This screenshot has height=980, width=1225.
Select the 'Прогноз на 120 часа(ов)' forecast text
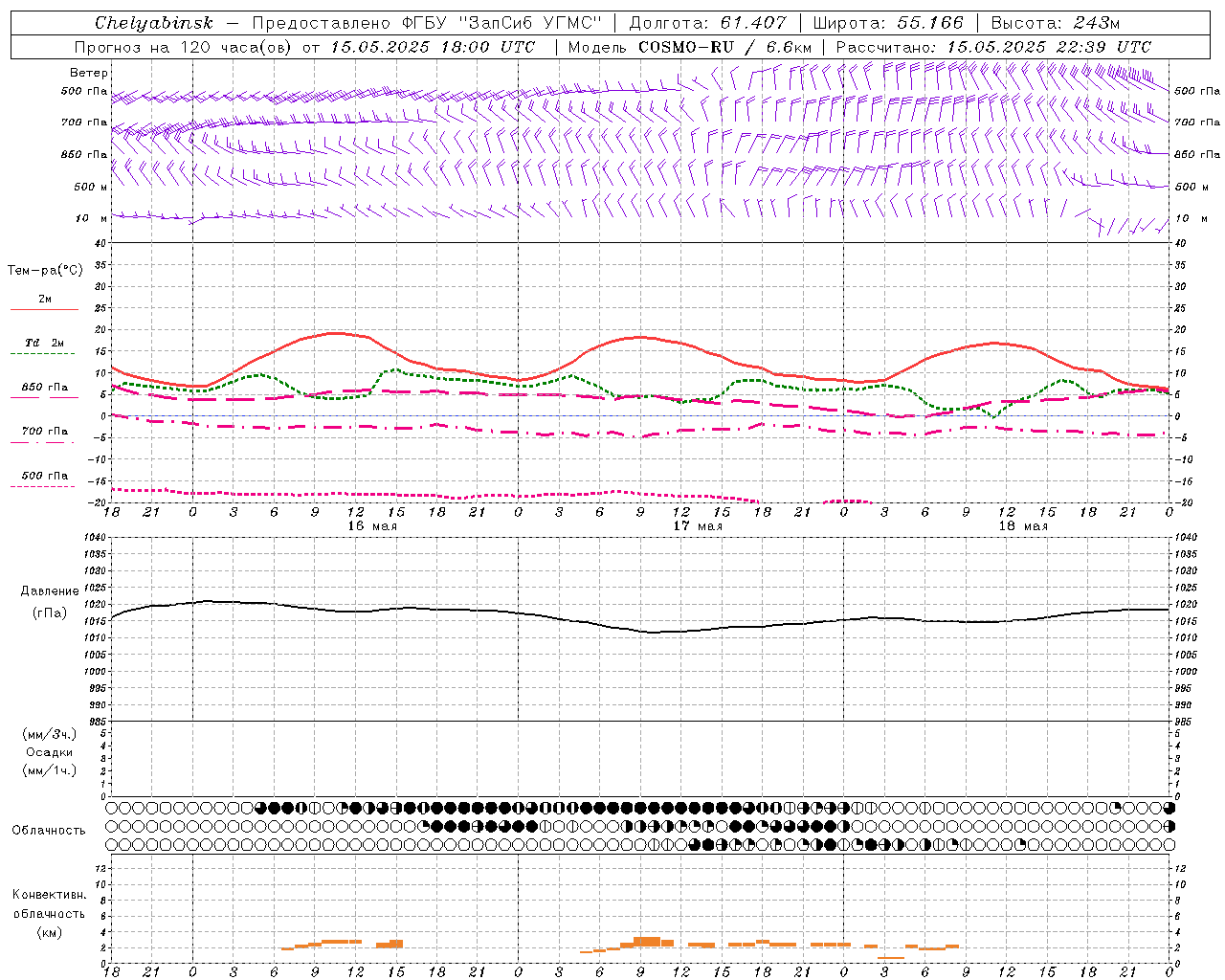pos(184,47)
